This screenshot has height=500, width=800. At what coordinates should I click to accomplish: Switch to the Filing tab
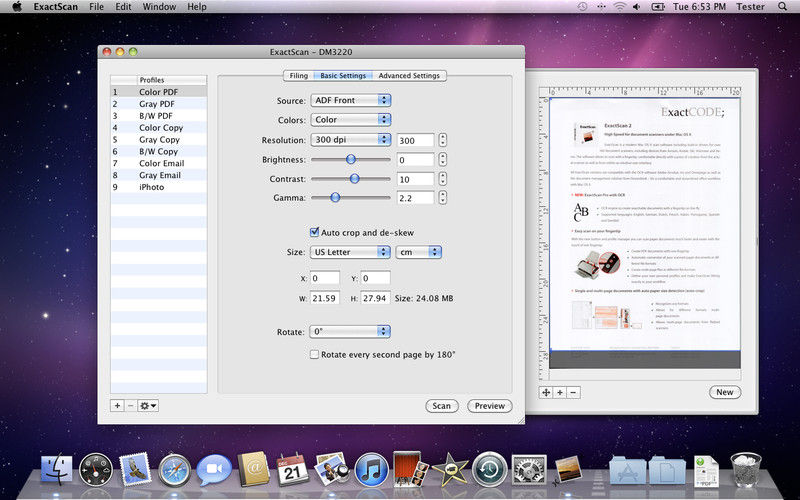[298, 76]
